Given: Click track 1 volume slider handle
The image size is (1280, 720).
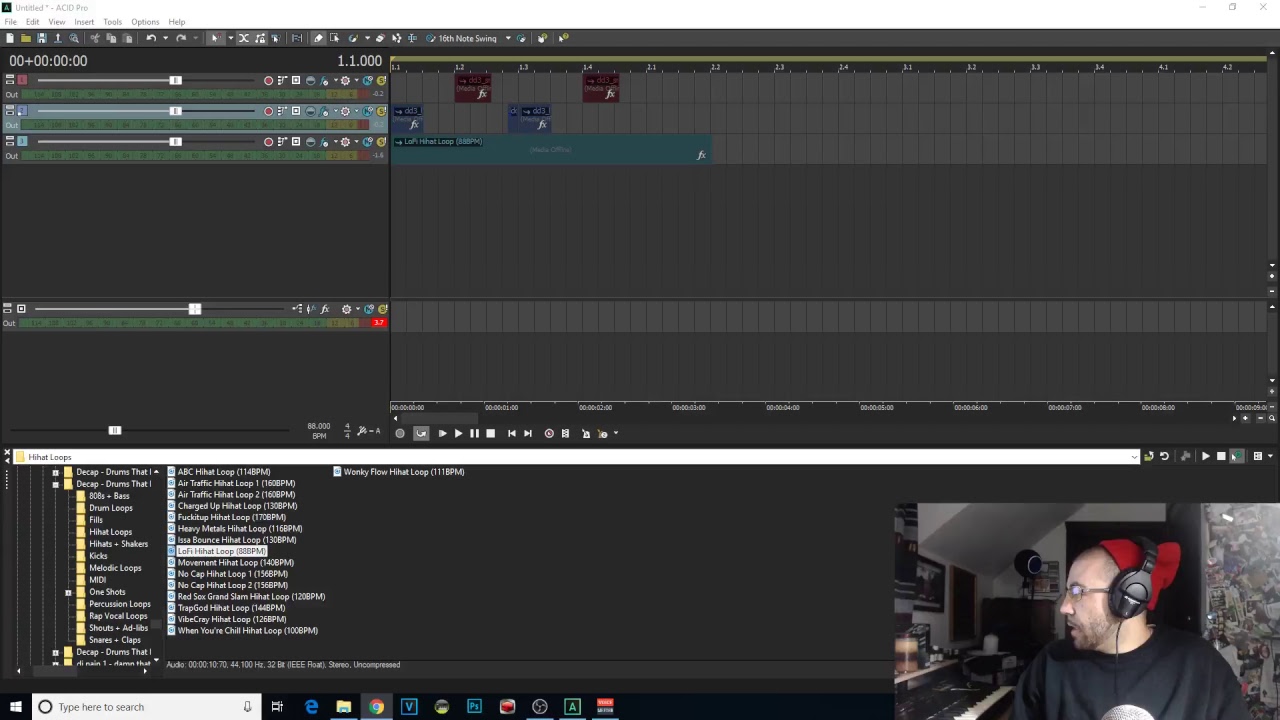Looking at the screenshot, I should [175, 80].
